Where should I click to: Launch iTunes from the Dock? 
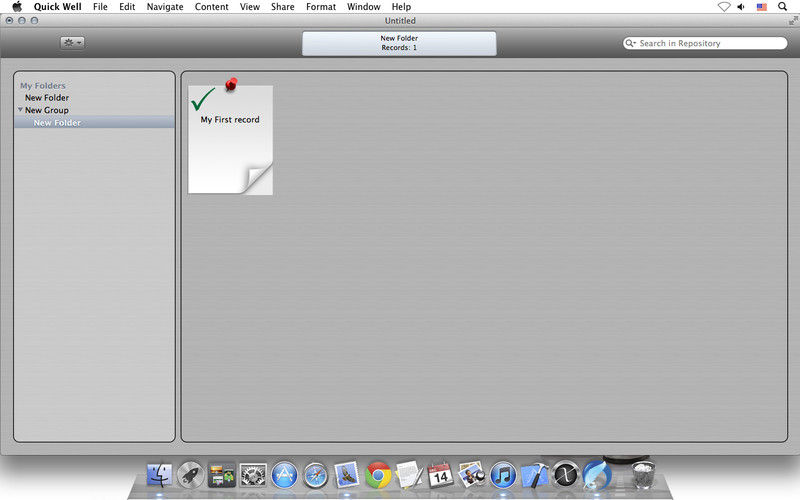pos(504,476)
